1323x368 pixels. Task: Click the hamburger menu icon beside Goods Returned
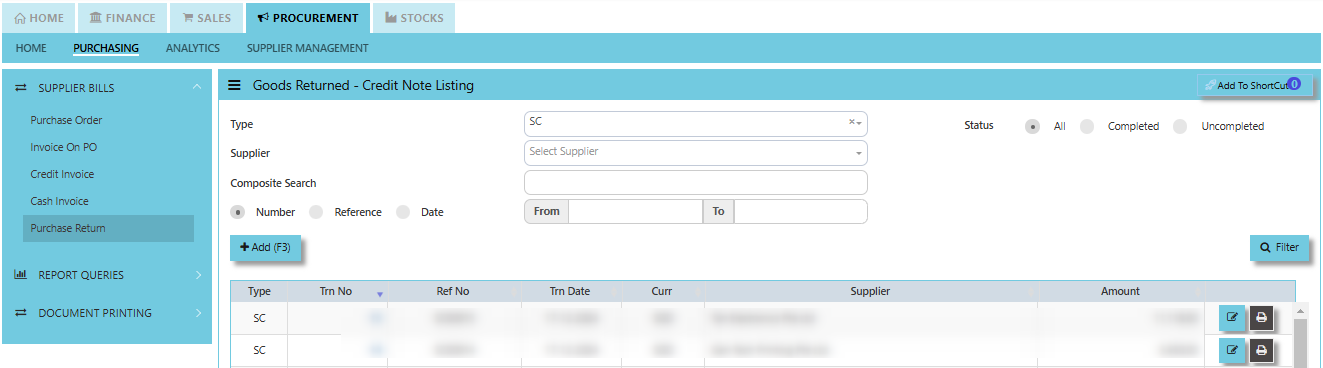[234, 86]
